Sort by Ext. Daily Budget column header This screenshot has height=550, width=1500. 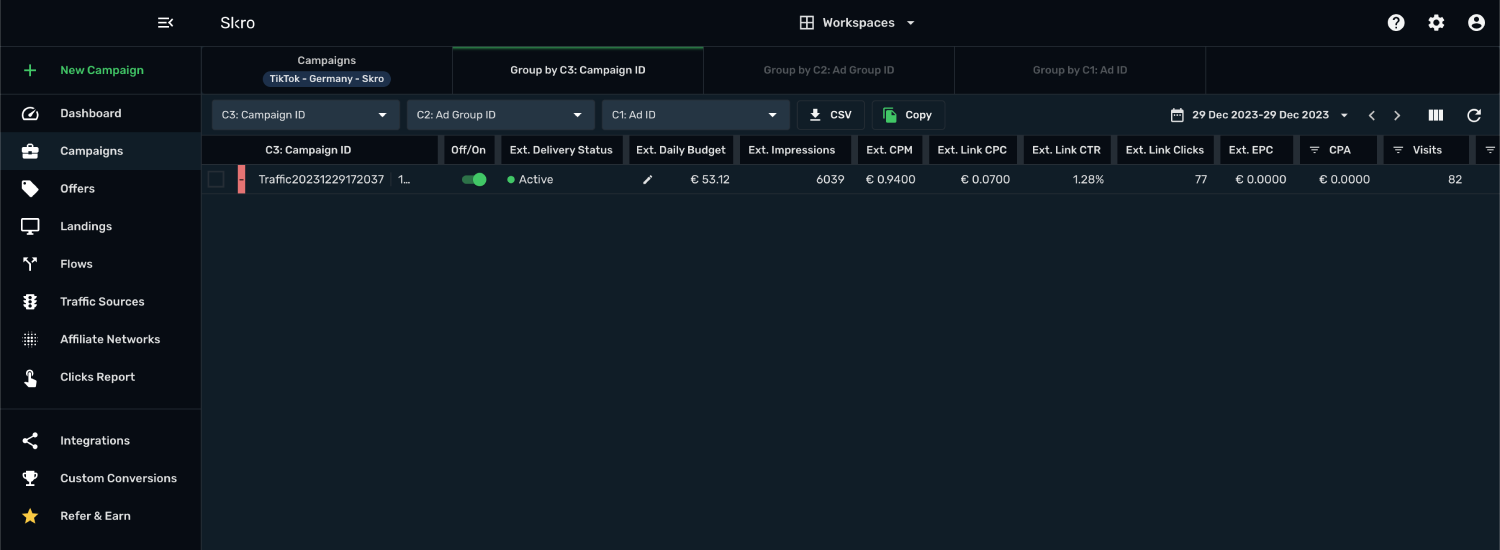coord(681,150)
